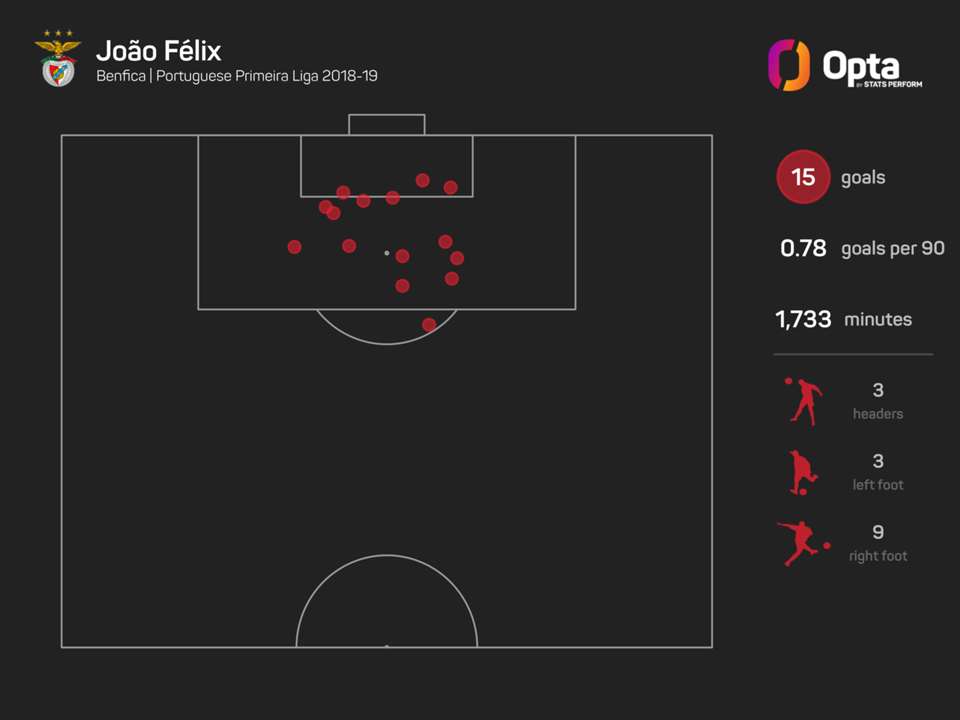Click the penalty spot on the pitch
The width and height of the screenshot is (960, 720).
pyautogui.click(x=387, y=253)
